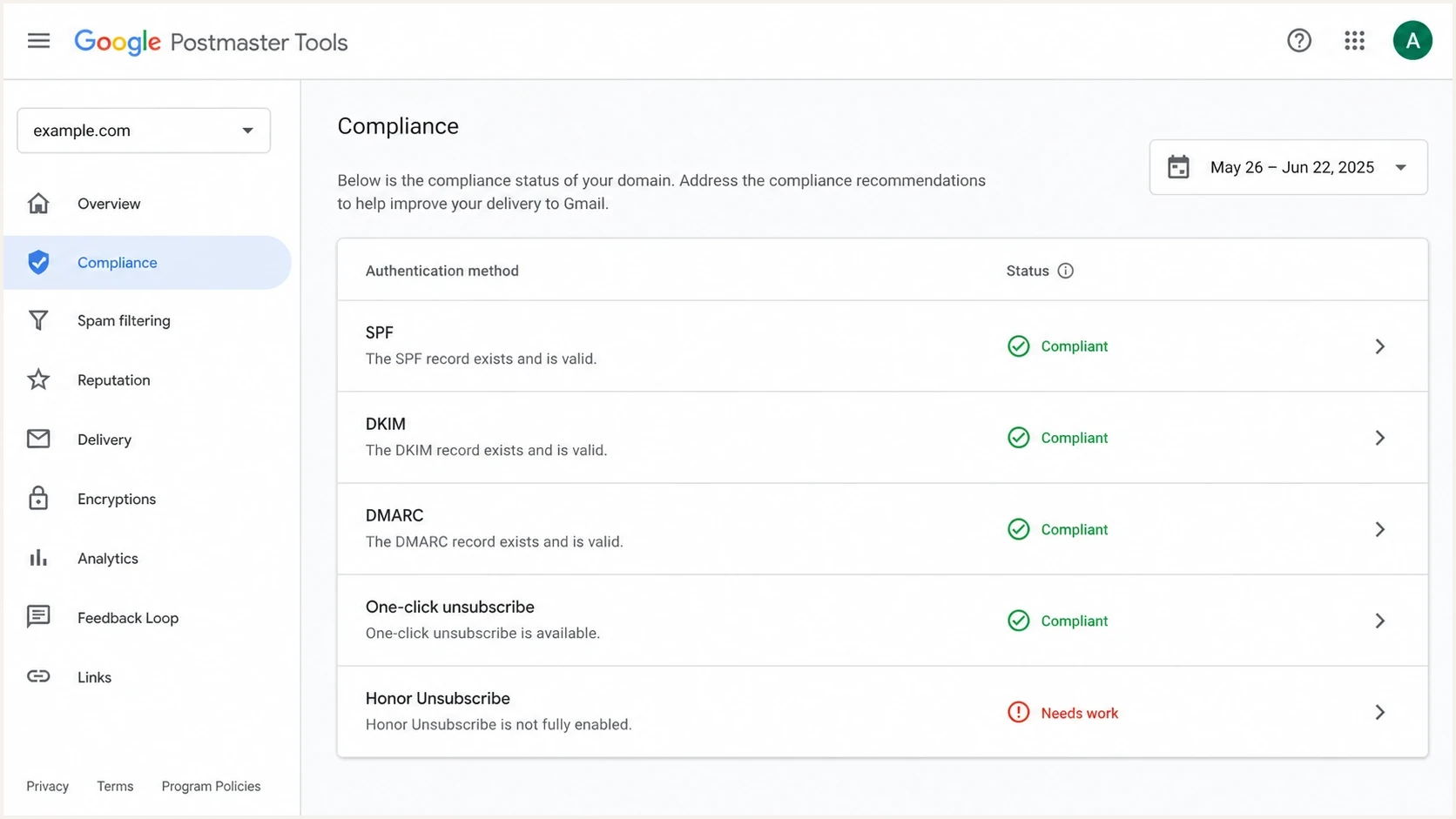Click the SPF method title
The height and width of the screenshot is (819, 1456).
(x=380, y=332)
